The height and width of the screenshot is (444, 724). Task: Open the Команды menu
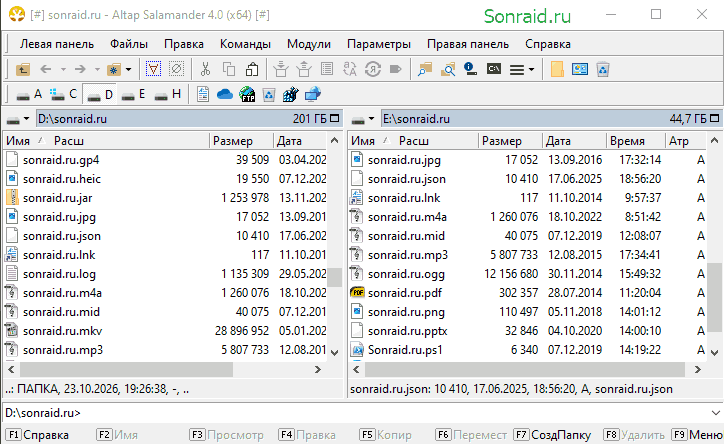click(245, 44)
